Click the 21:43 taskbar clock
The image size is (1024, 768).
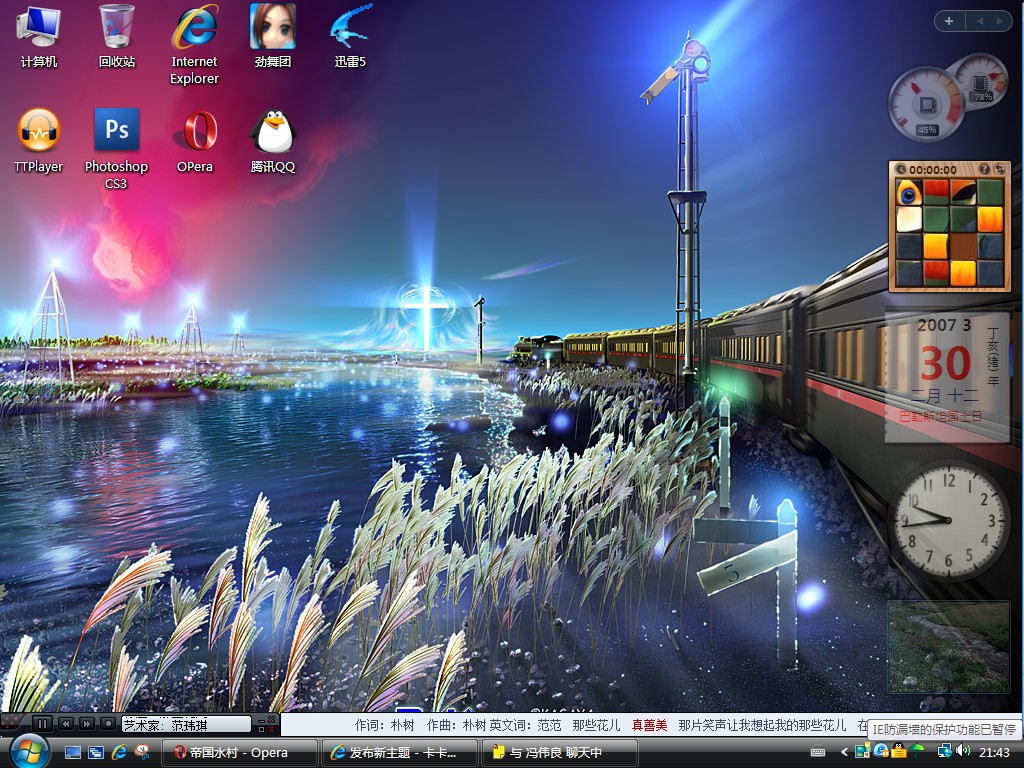tap(994, 752)
